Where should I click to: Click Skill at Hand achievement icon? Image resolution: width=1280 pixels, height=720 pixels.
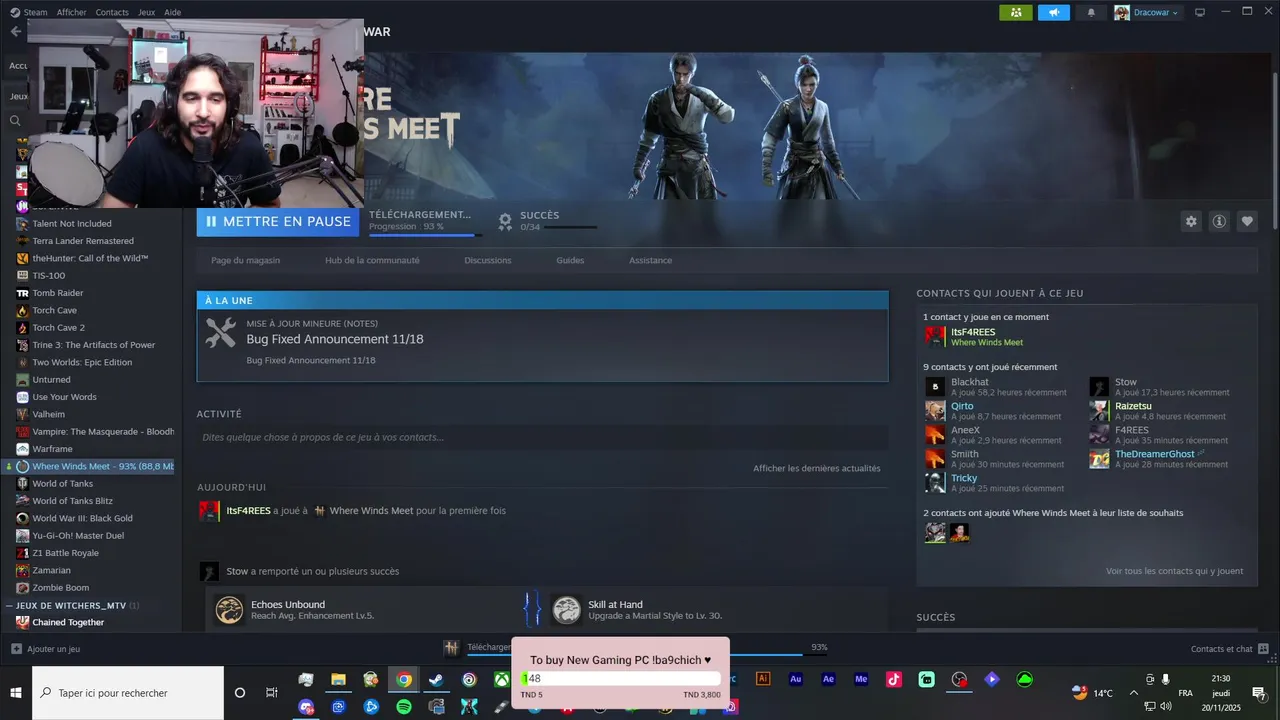tap(566, 609)
